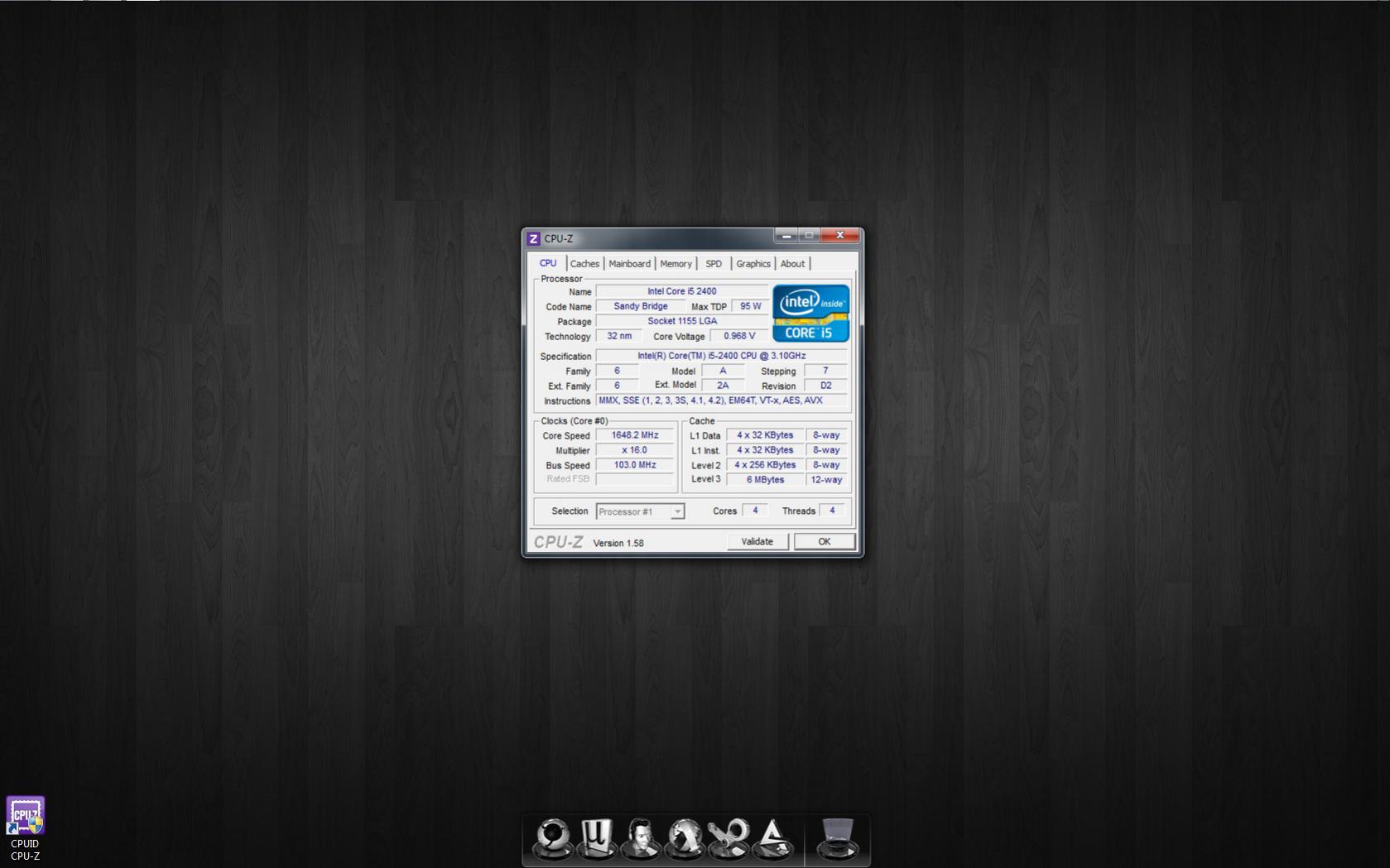The width and height of the screenshot is (1390, 868).
Task: Open the µTorrent icon in the dock
Action: [x=596, y=837]
